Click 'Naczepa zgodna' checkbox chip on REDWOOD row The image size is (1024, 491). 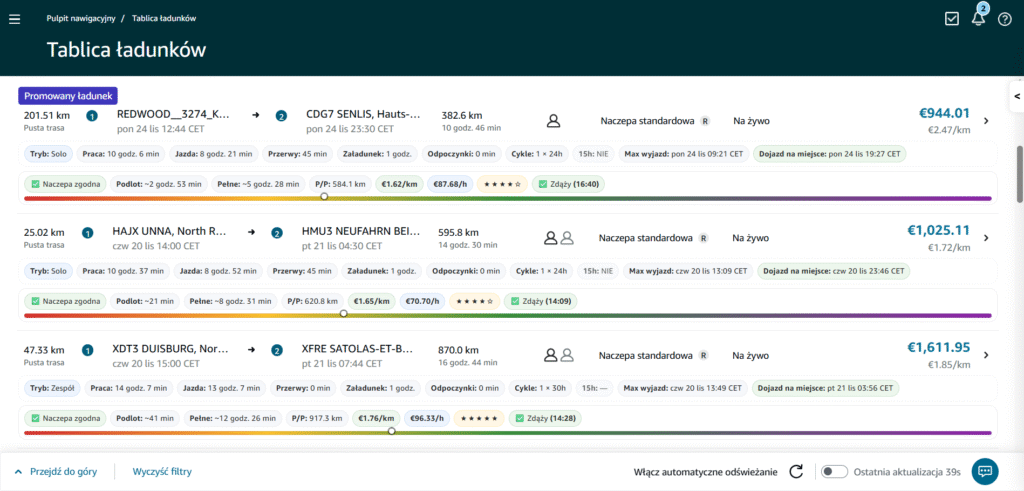point(62,184)
